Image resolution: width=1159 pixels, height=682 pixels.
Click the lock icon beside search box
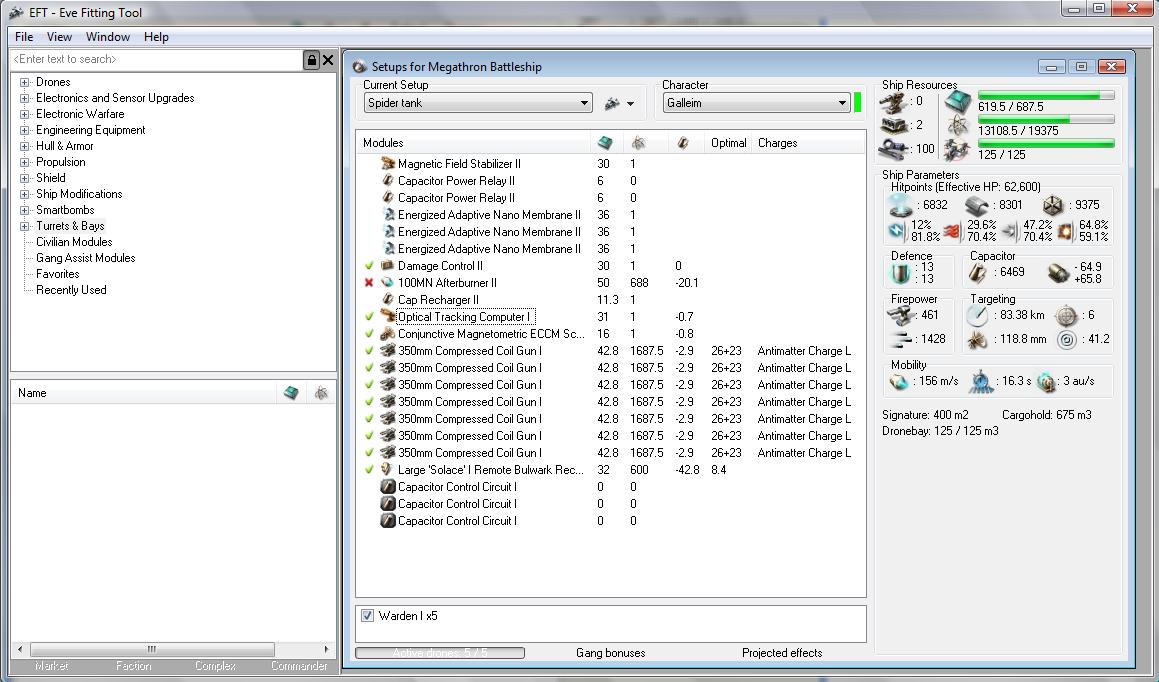311,60
